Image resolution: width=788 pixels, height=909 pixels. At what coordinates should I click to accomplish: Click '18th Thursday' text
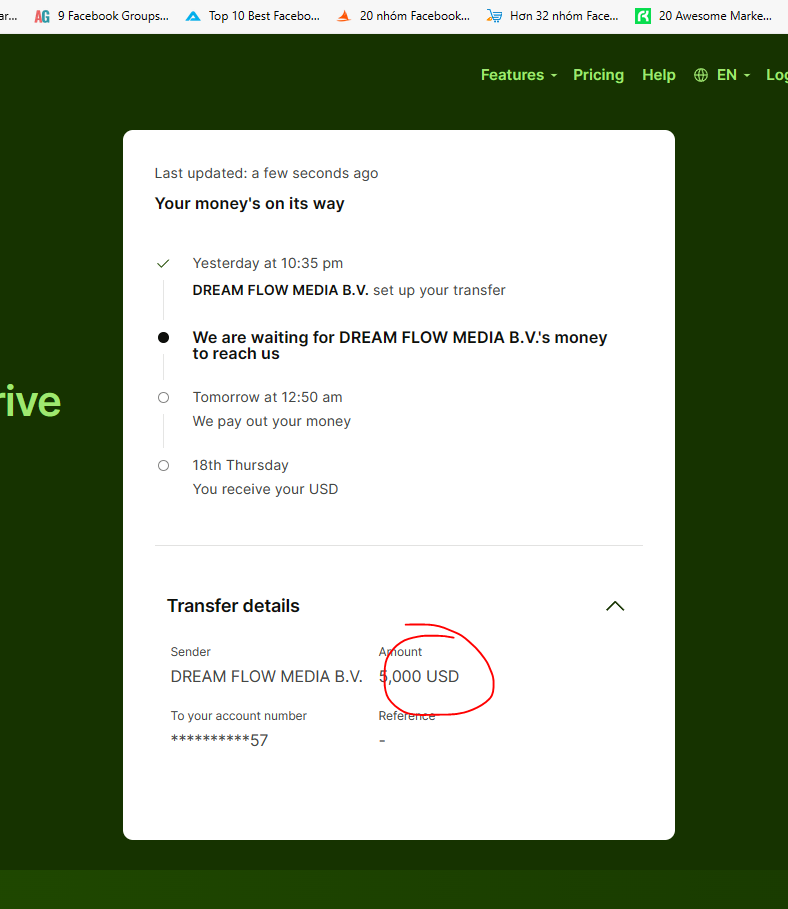(x=240, y=466)
